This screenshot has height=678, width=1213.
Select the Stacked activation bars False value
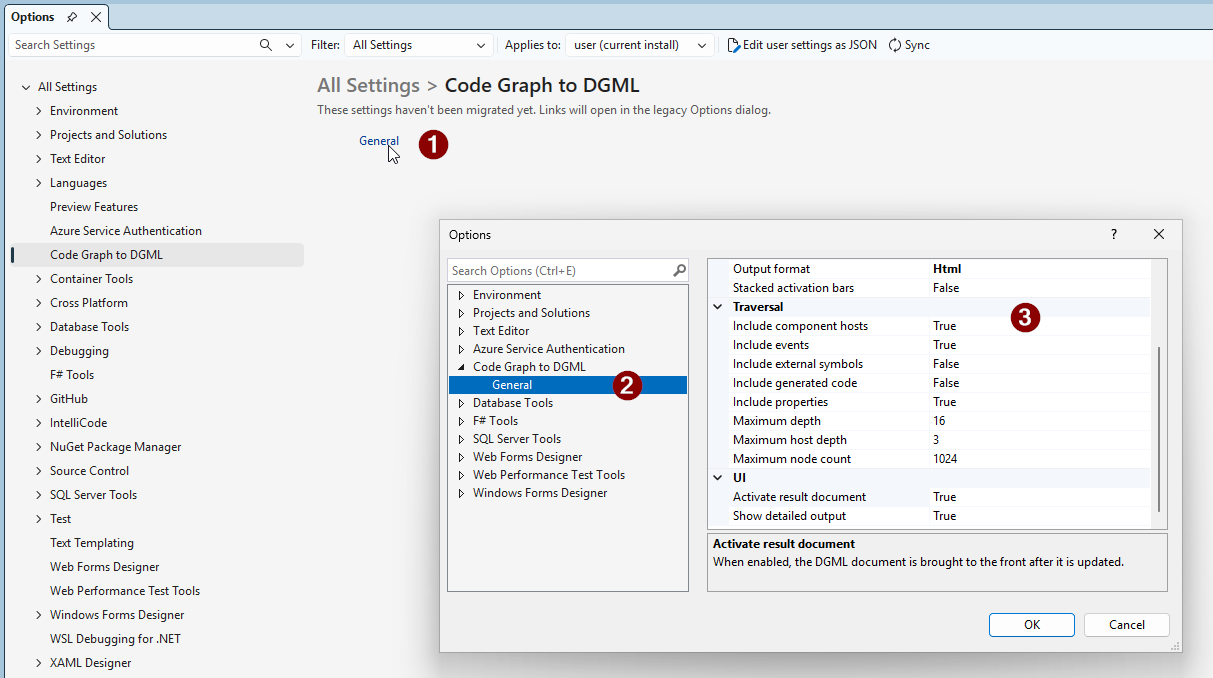pos(946,288)
